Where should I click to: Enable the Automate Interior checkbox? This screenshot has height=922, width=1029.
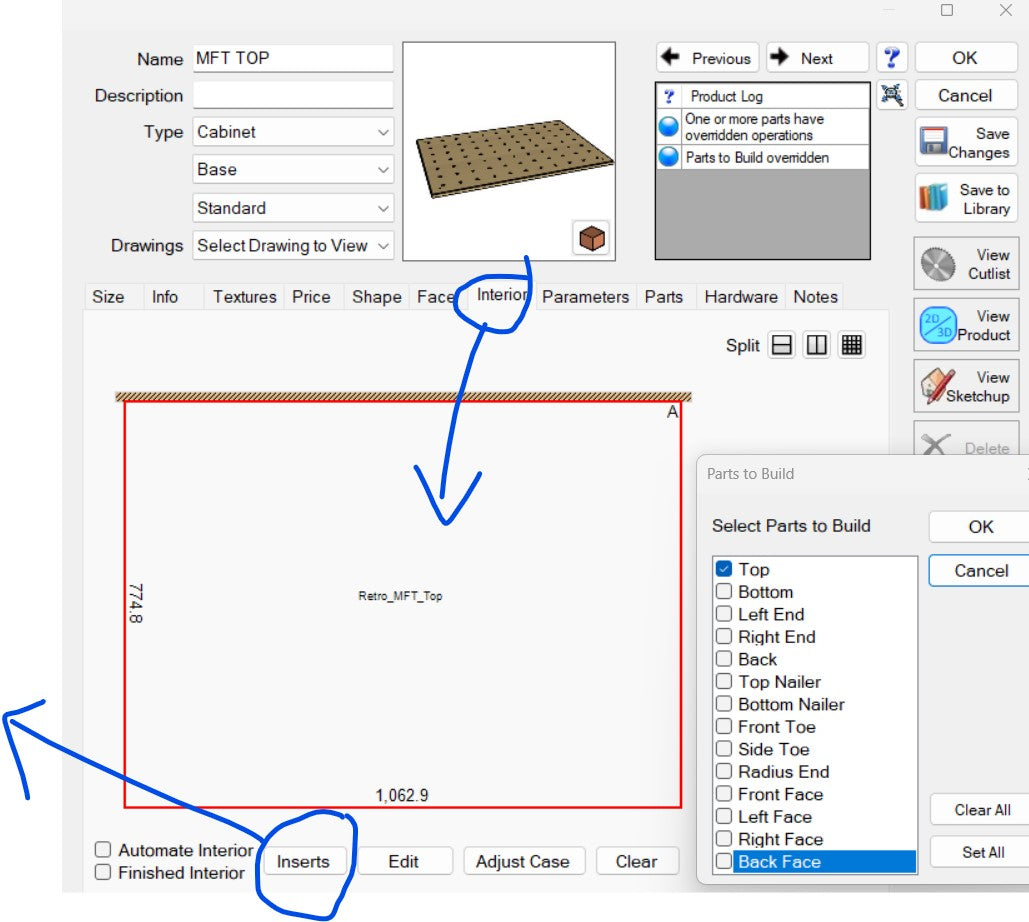(103, 850)
